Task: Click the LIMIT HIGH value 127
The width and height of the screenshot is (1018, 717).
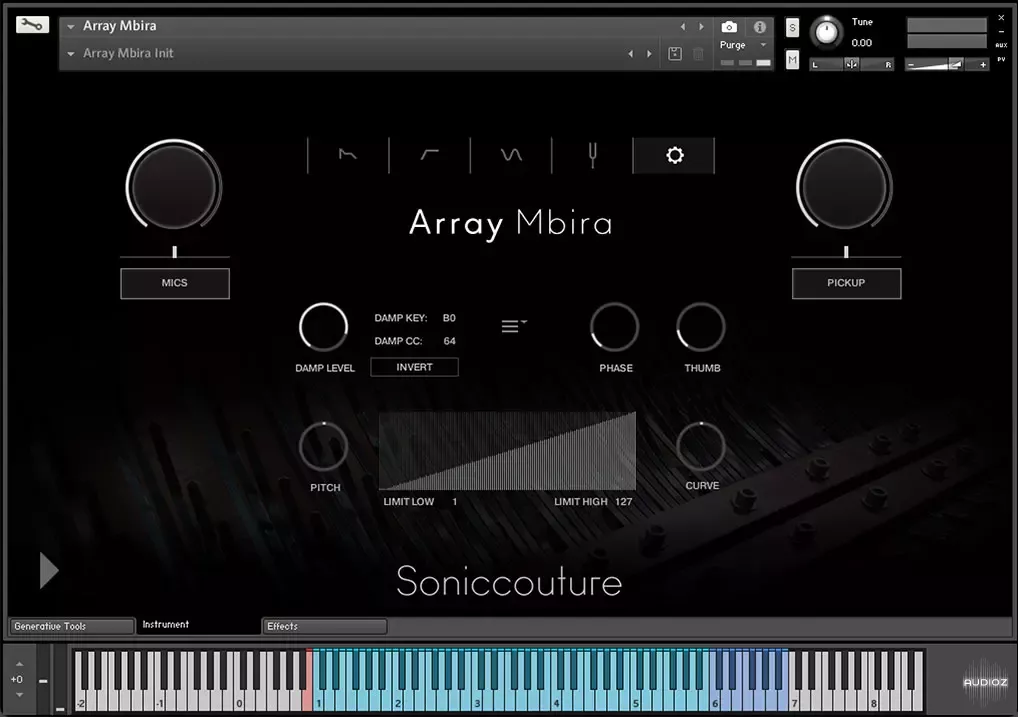Action: pos(623,501)
